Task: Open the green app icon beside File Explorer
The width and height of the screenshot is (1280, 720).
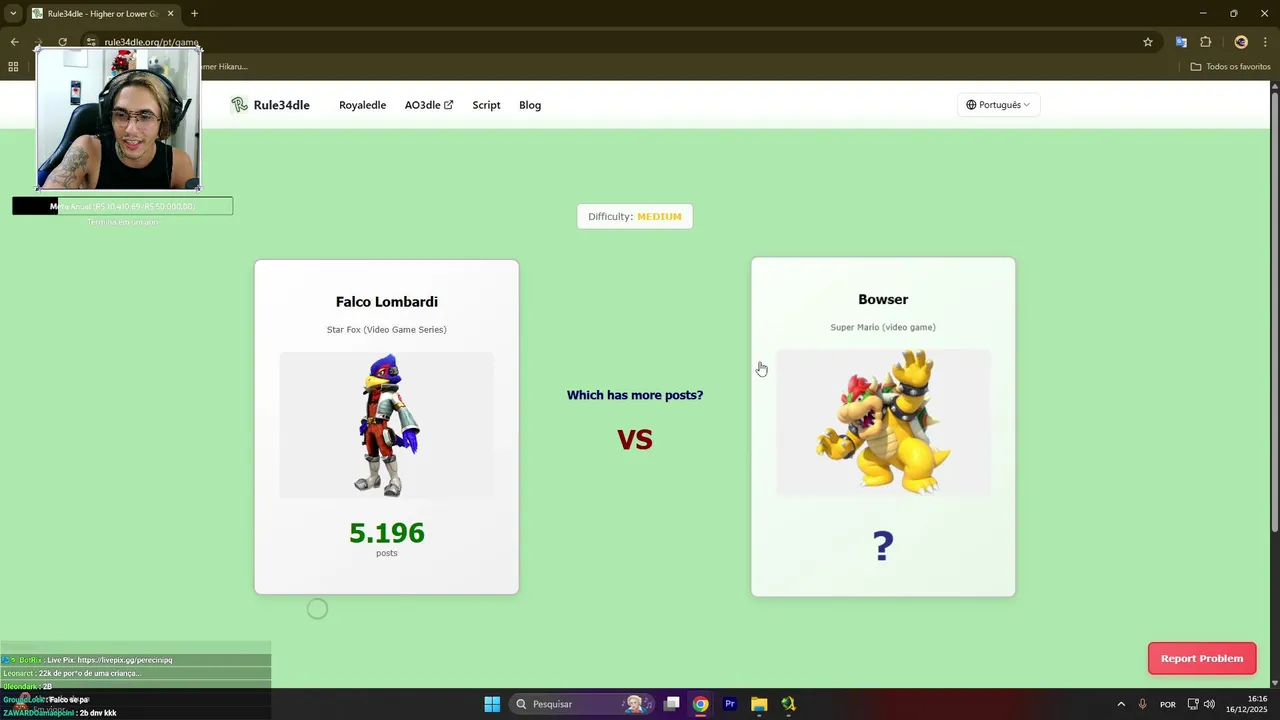Action: (x=788, y=704)
